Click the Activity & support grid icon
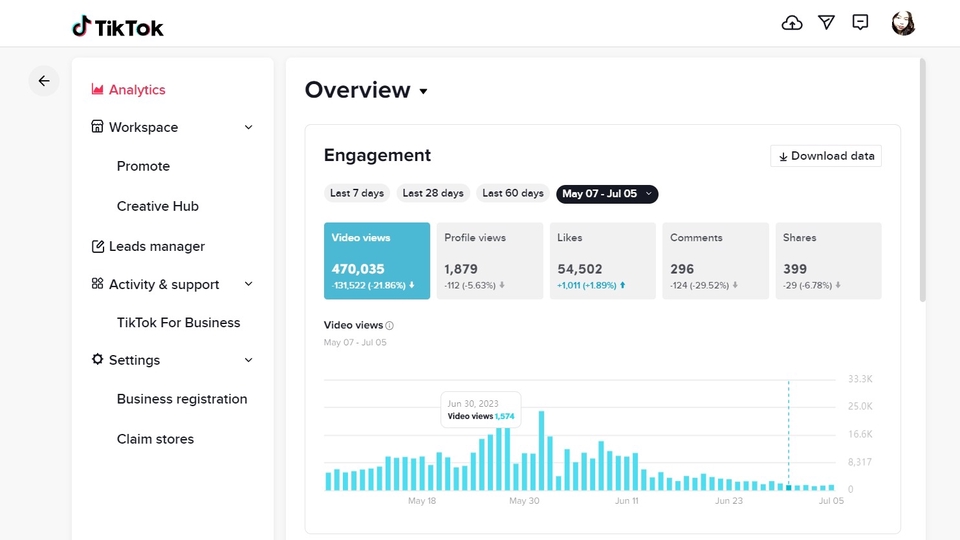This screenshot has width=960, height=540. pyautogui.click(x=97, y=283)
